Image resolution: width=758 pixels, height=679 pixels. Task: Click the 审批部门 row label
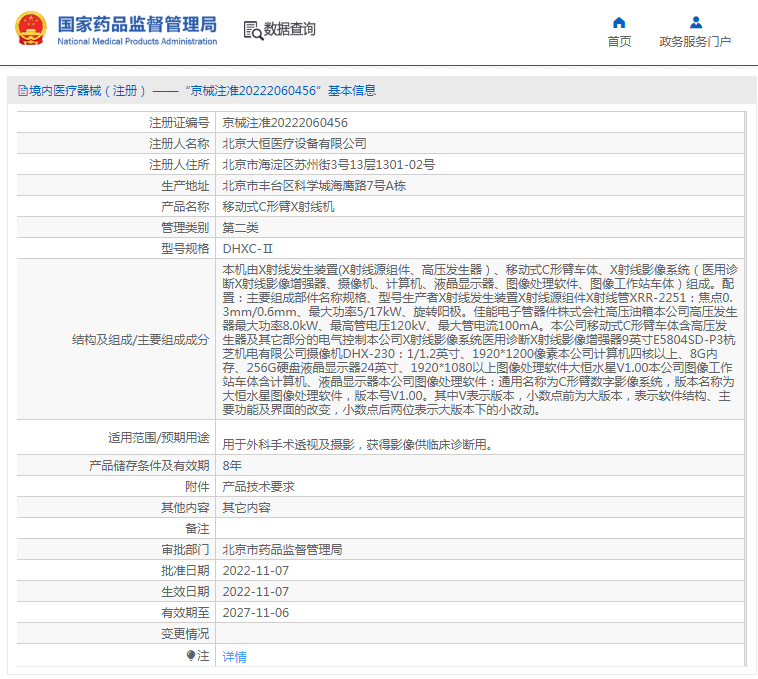click(x=185, y=549)
